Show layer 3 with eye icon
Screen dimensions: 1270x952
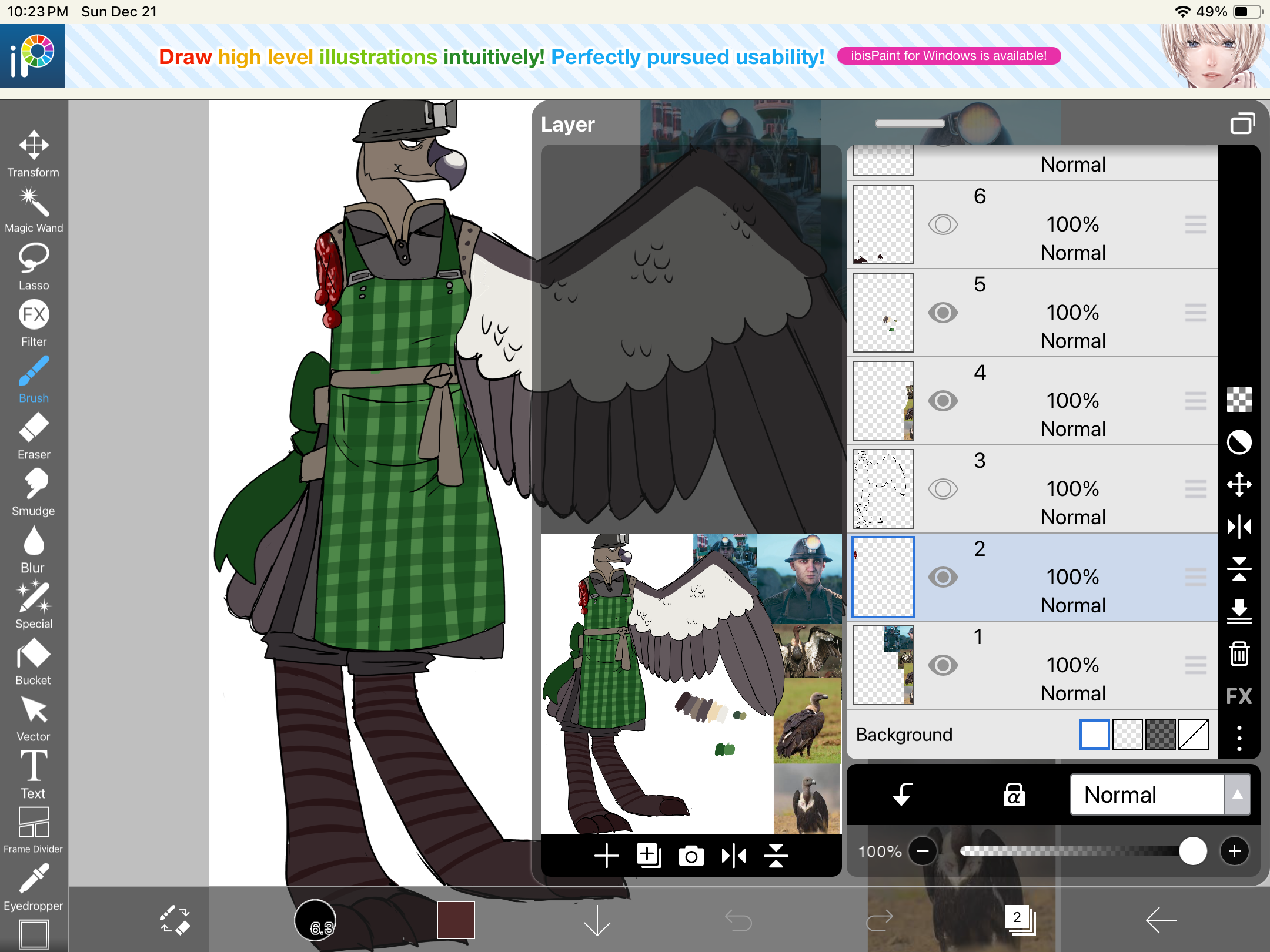pos(943,489)
